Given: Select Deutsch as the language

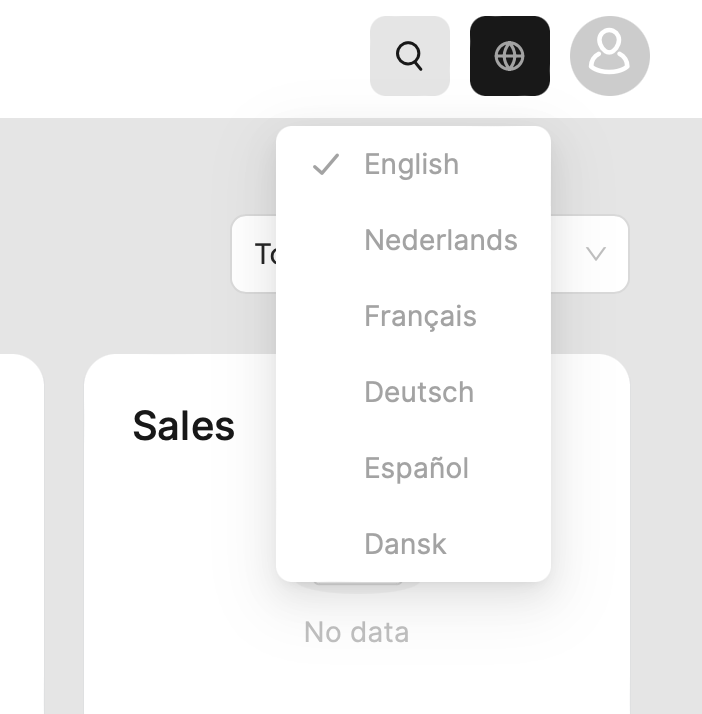Looking at the screenshot, I should coord(419,393).
